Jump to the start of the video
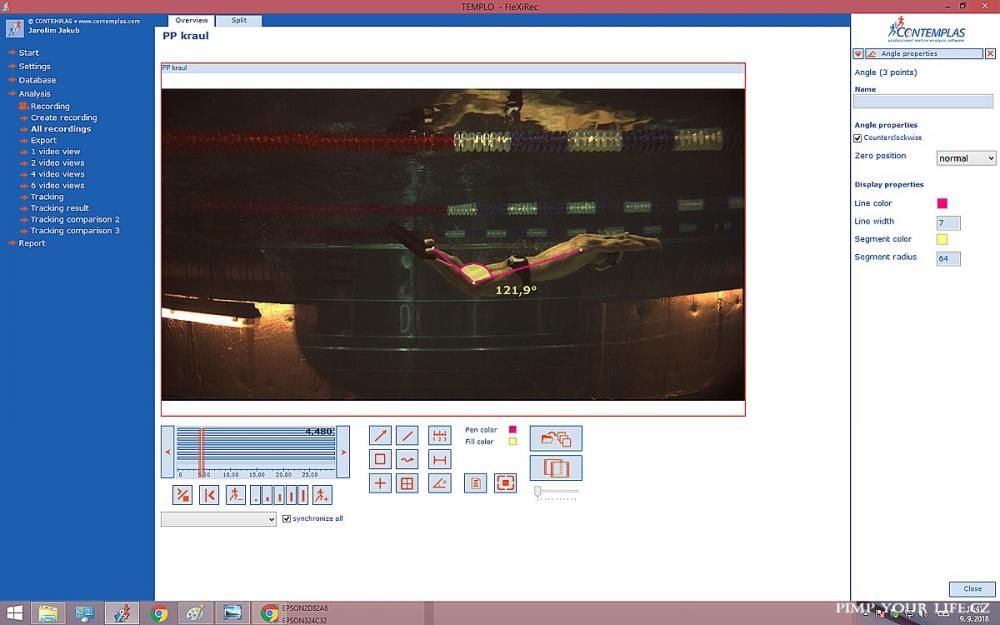This screenshot has width=1000, height=625. 209,495
